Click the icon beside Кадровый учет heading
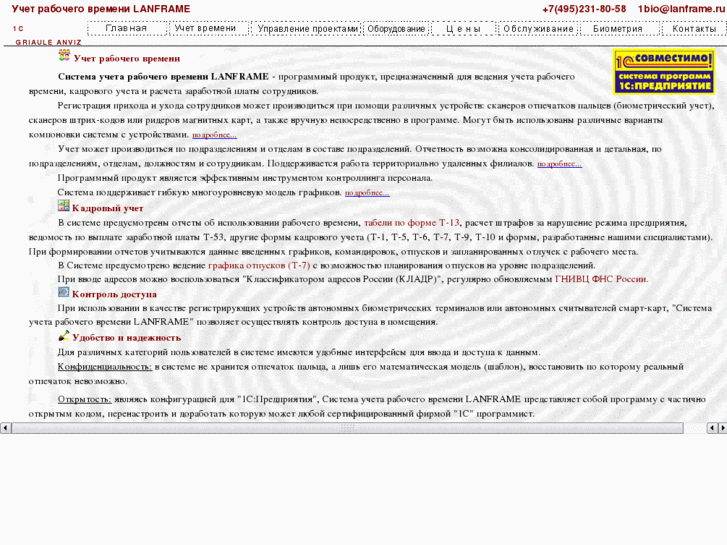The height and width of the screenshot is (545, 727). coord(64,205)
